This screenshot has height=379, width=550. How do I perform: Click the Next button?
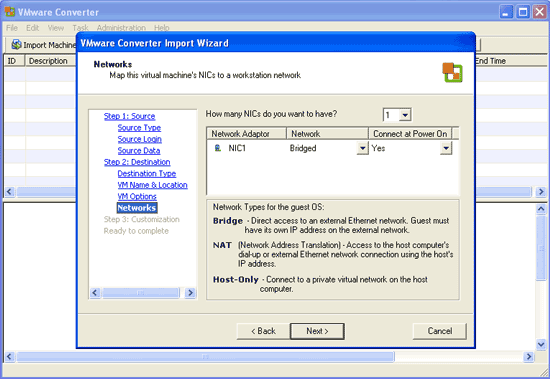click(x=317, y=331)
